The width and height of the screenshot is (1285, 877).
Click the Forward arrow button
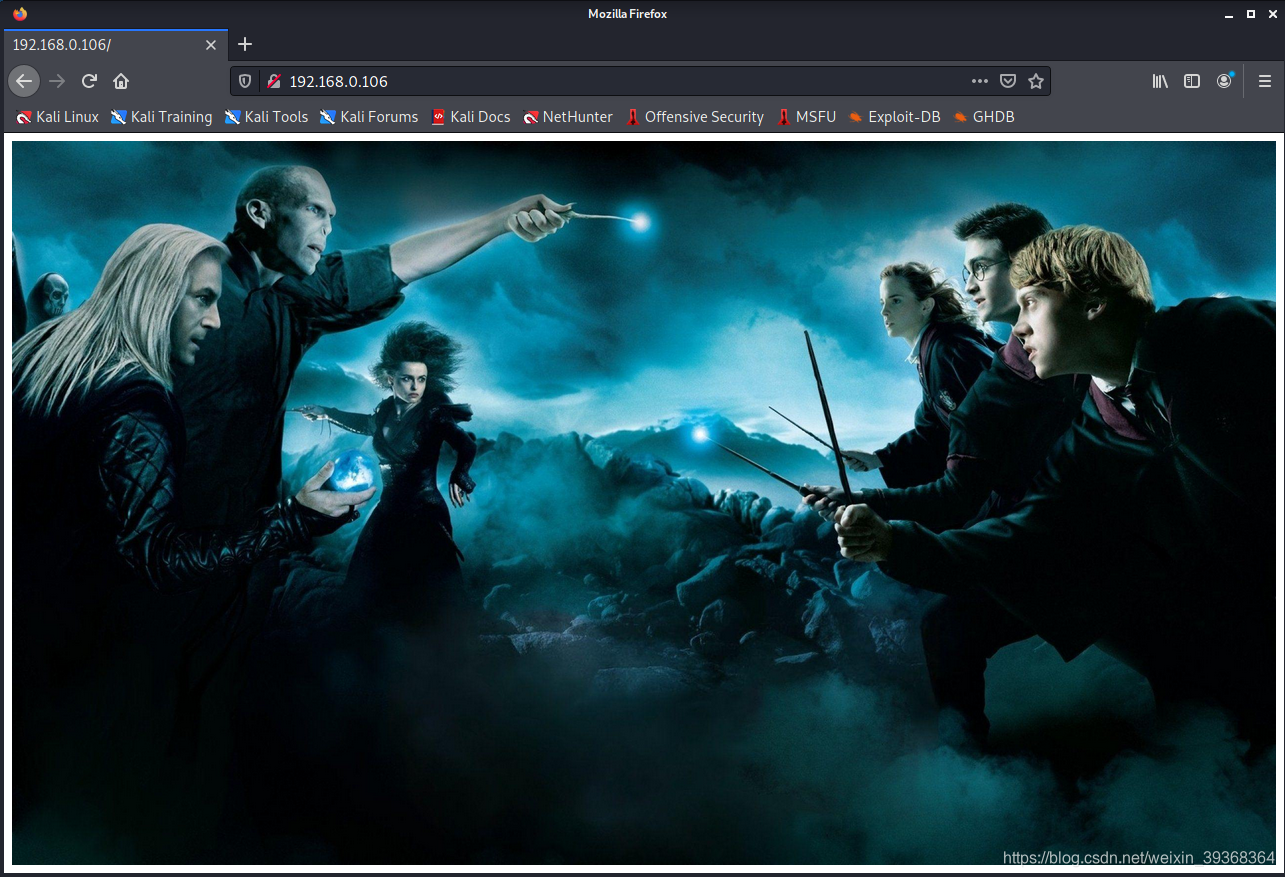(x=57, y=81)
